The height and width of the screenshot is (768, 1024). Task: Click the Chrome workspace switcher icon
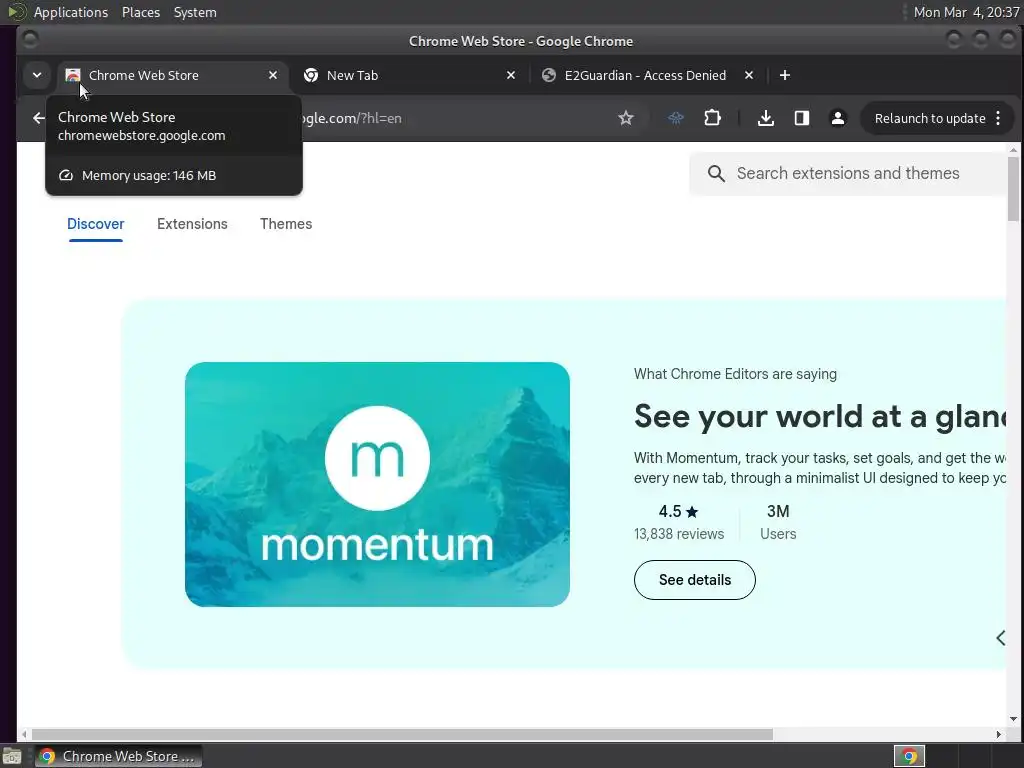tap(909, 757)
